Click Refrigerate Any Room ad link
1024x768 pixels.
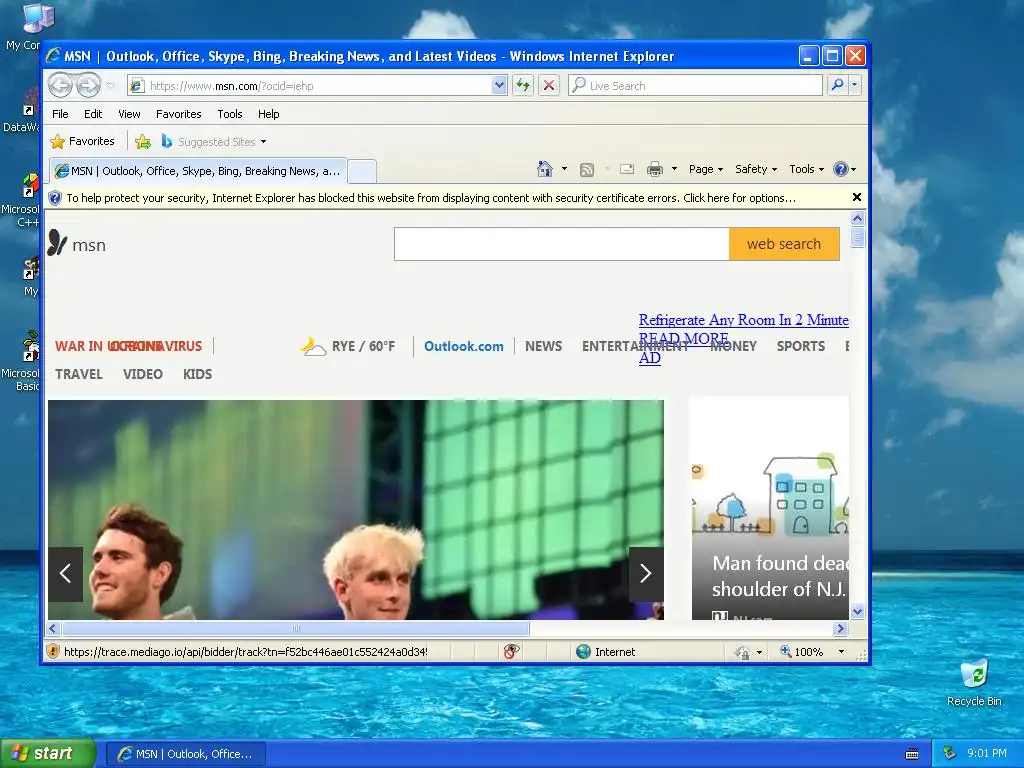pyautogui.click(x=743, y=320)
